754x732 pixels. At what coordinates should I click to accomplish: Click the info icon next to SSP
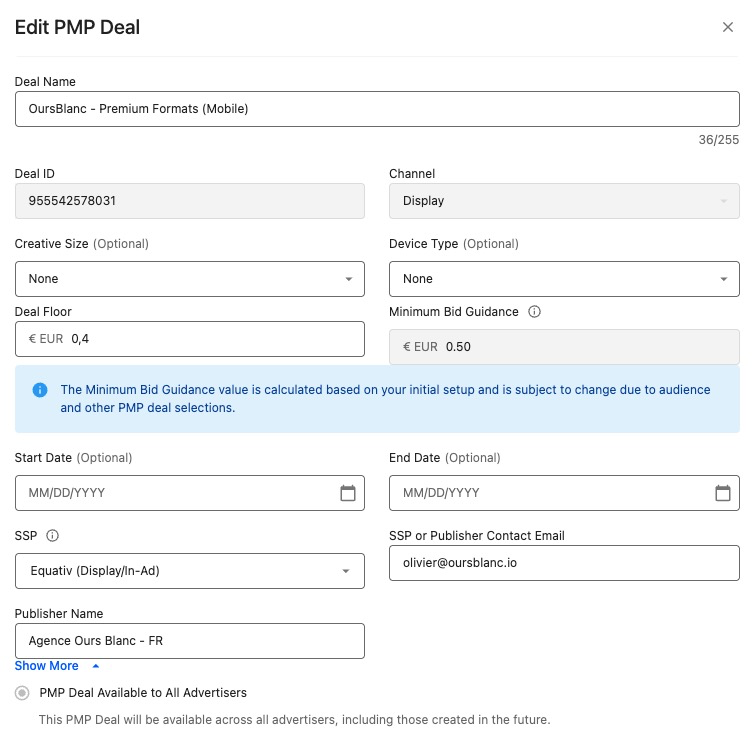pos(53,536)
